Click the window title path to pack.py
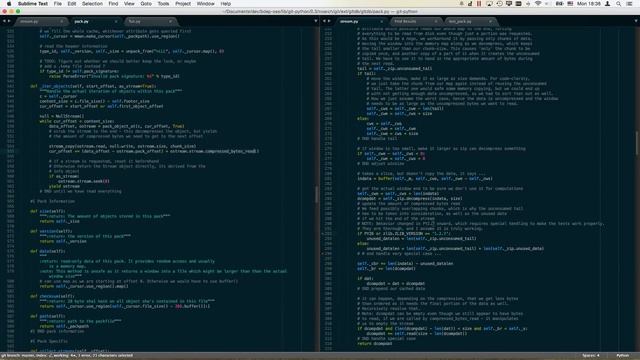 pyautogui.click(x=320, y=11)
